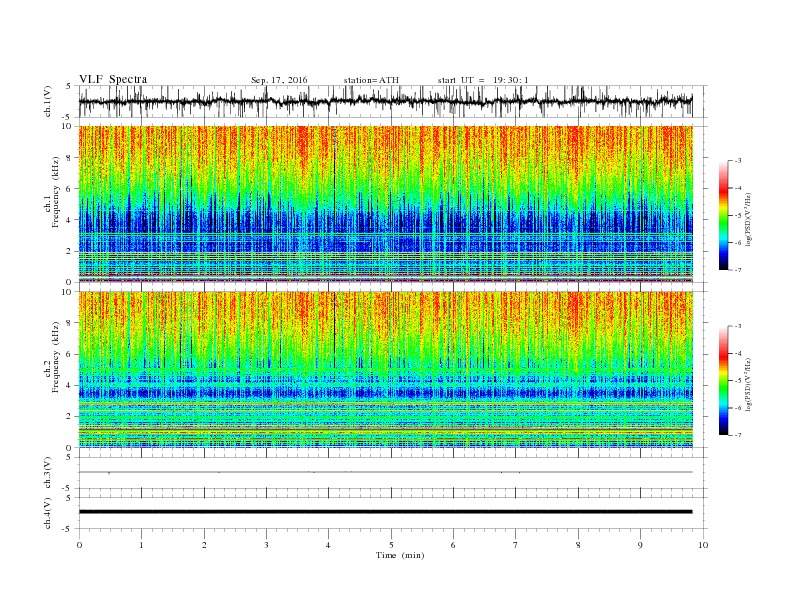792x612 pixels.
Task: Click ch.2 colorbar 'log(PSD)(V²/Hz)' label
Action: coord(749,384)
